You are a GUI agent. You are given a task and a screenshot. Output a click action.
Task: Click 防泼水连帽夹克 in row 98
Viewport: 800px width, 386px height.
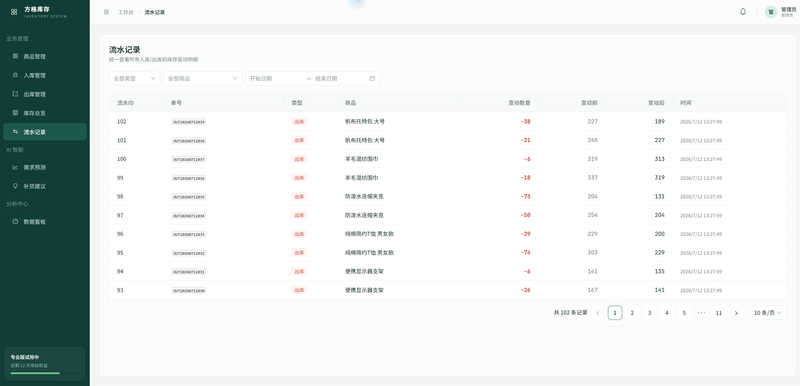364,196
